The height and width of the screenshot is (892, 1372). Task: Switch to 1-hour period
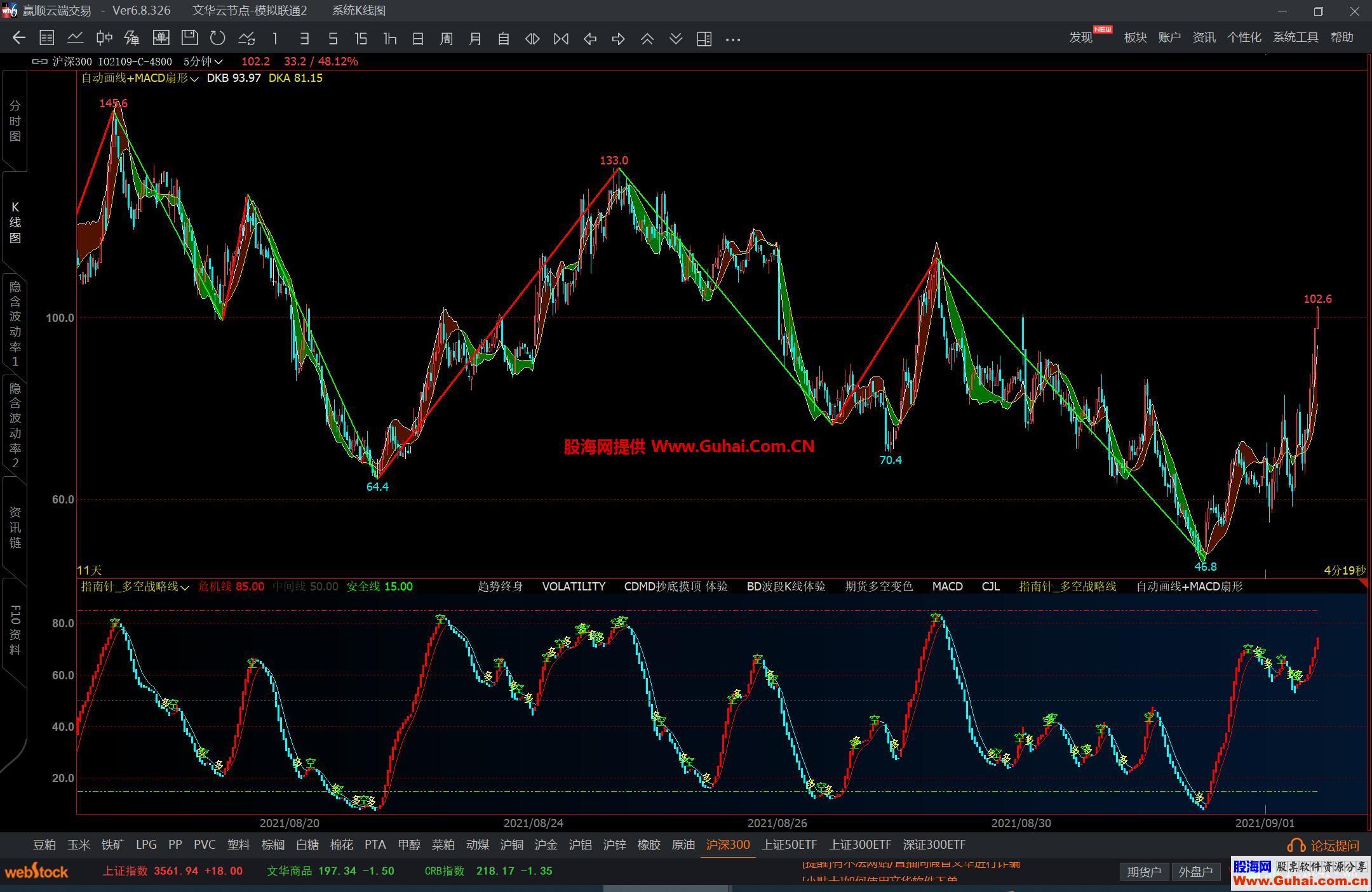[x=389, y=39]
